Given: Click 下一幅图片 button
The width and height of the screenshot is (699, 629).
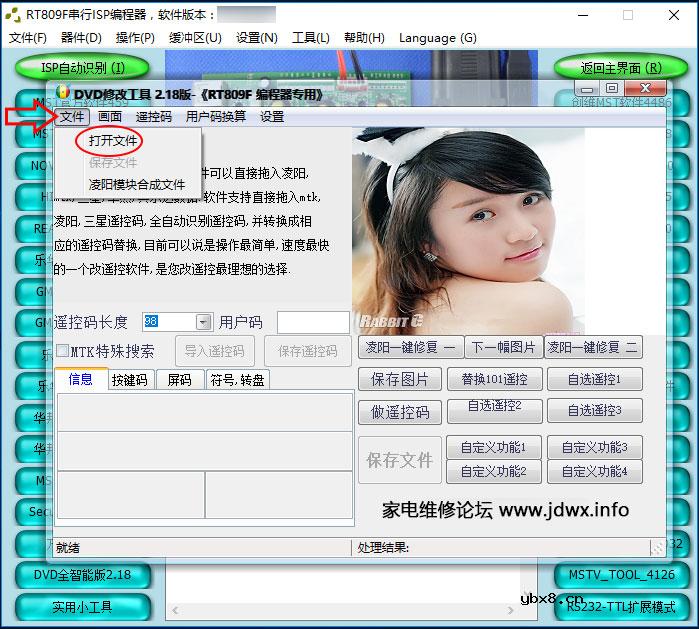Looking at the screenshot, I should tap(504, 347).
